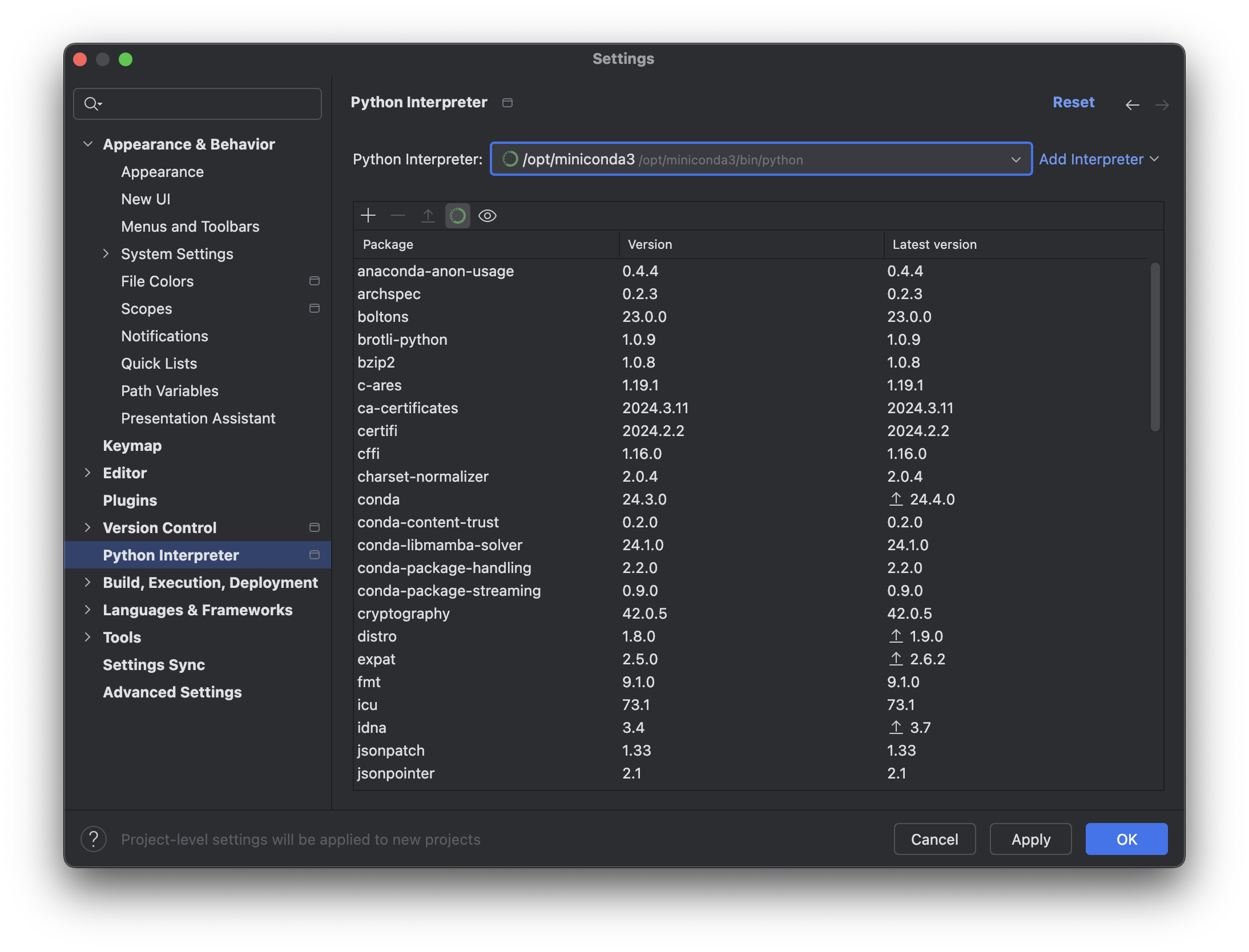Click the search magnifier history icon
1249x952 pixels.
(x=92, y=104)
